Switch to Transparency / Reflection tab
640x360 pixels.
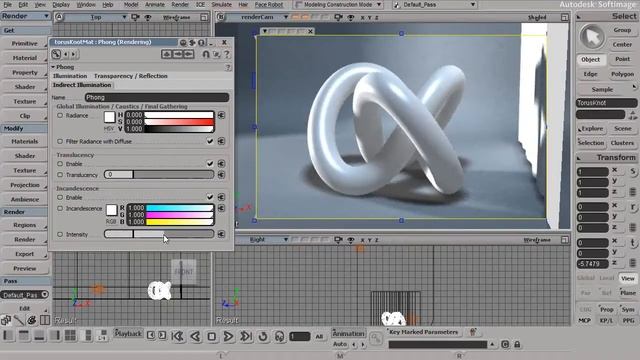click(131, 76)
